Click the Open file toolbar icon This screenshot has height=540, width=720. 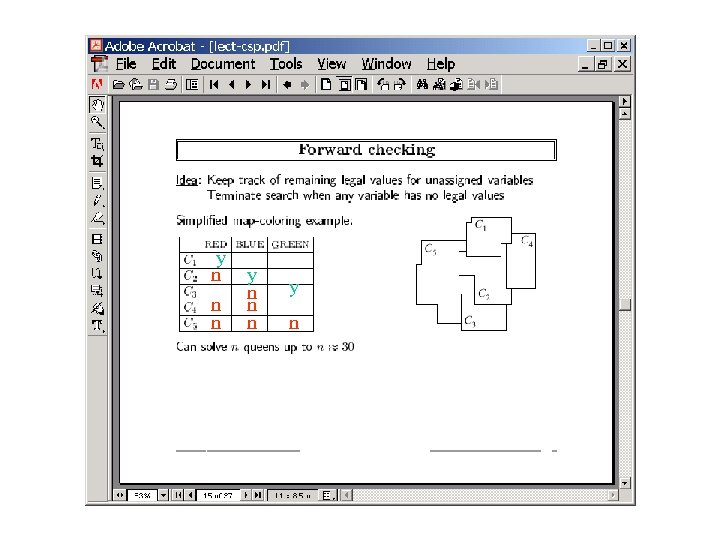(118, 84)
